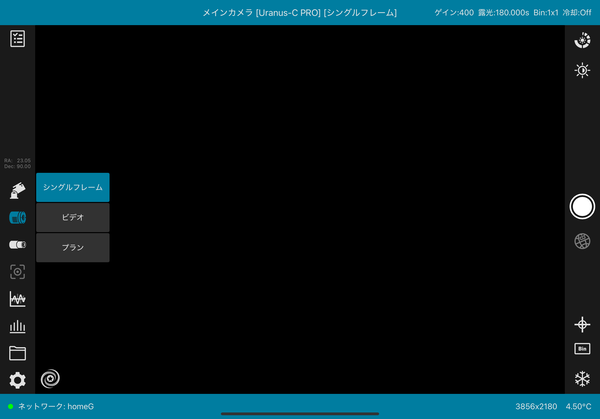This screenshot has width=600, height=419.
Task: Click the 露光:180.000s status text
Action: 503,13
